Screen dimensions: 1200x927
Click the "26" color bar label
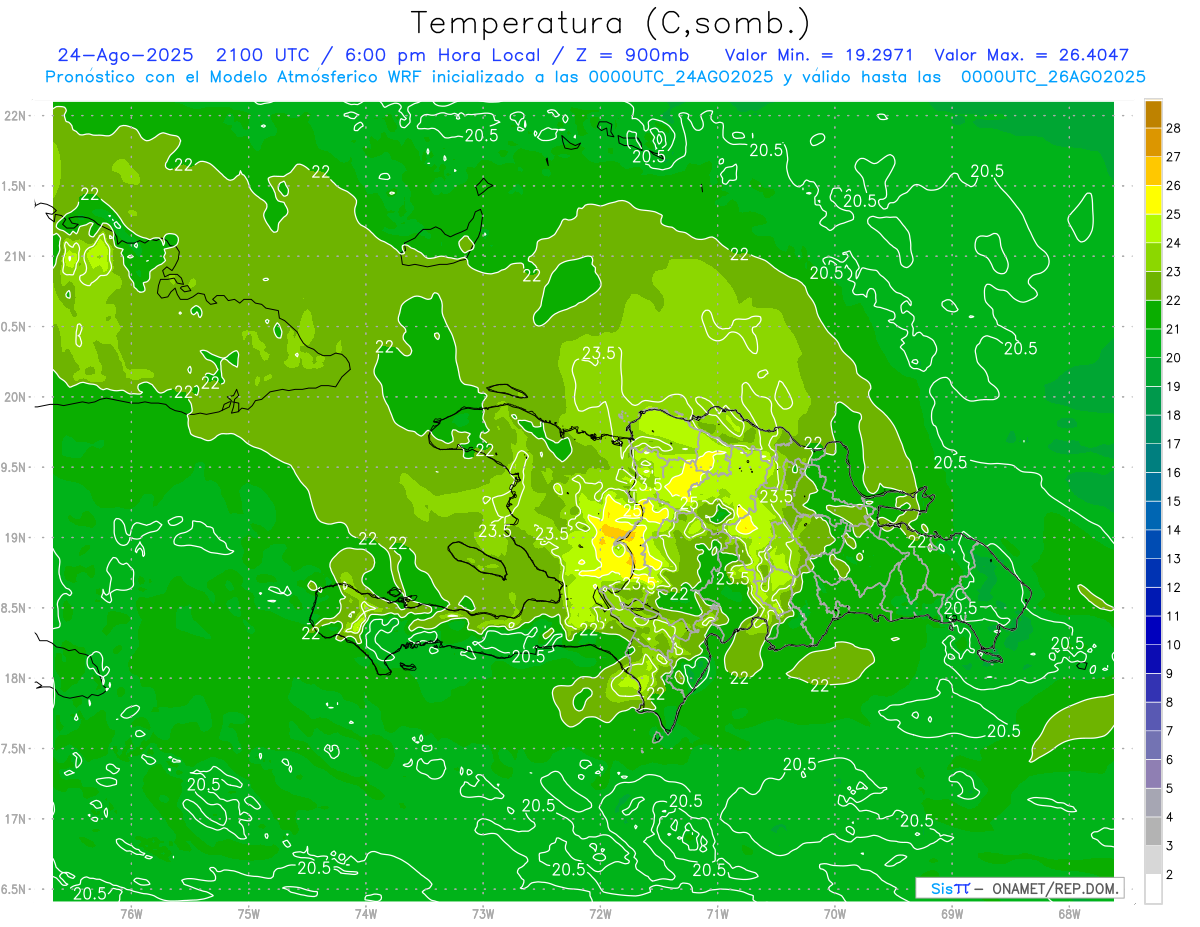click(x=1173, y=186)
